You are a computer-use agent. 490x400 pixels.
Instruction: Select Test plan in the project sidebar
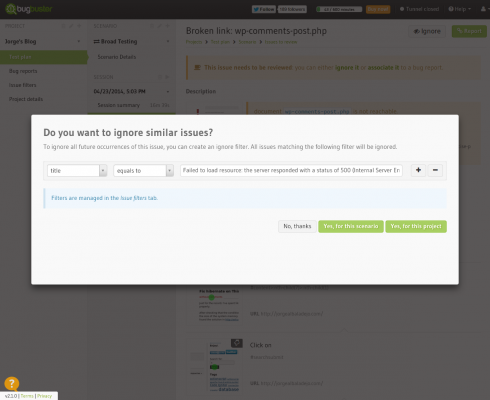pyautogui.click(x=44, y=57)
